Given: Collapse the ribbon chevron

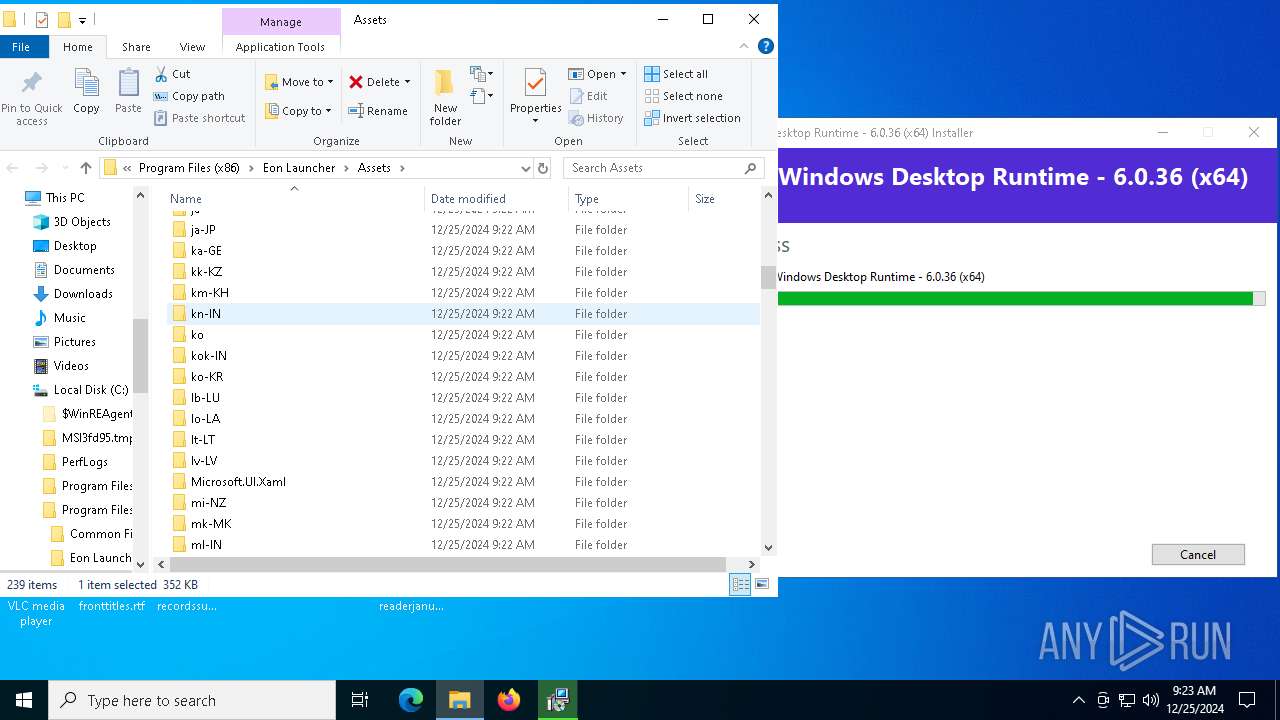Looking at the screenshot, I should click(x=744, y=46).
